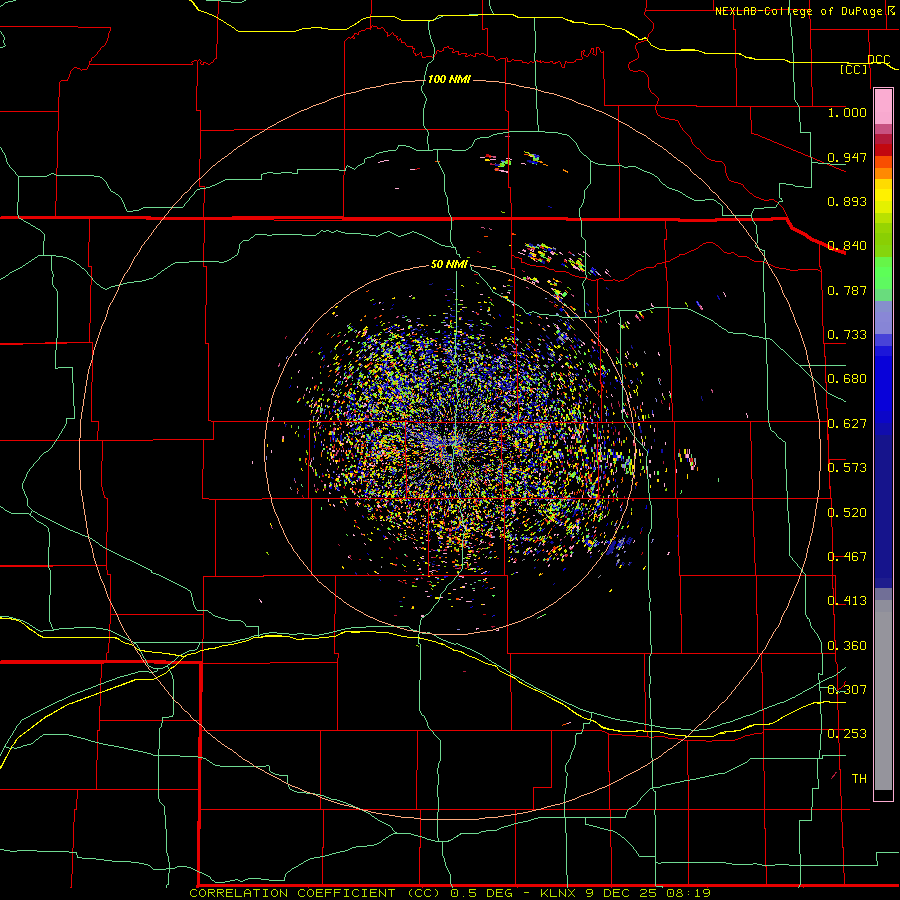Click the KLNX station identifier in caption
Viewport: 900px width, 900px height.
[558, 893]
